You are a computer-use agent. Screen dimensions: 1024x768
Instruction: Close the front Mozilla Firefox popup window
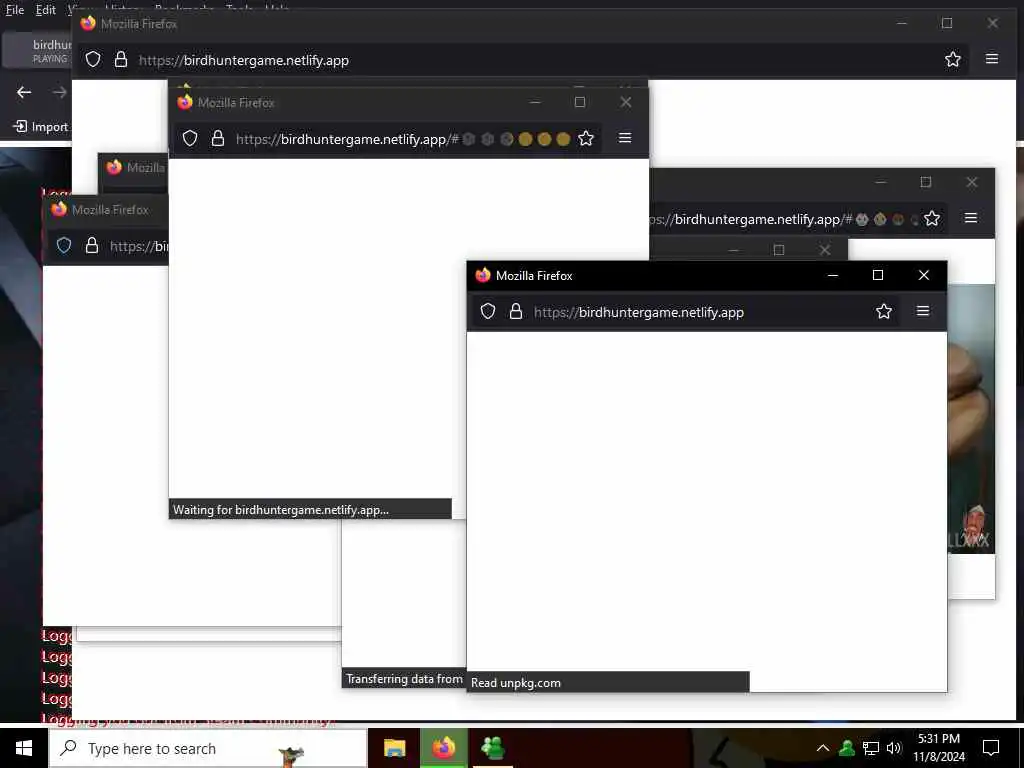(x=923, y=275)
